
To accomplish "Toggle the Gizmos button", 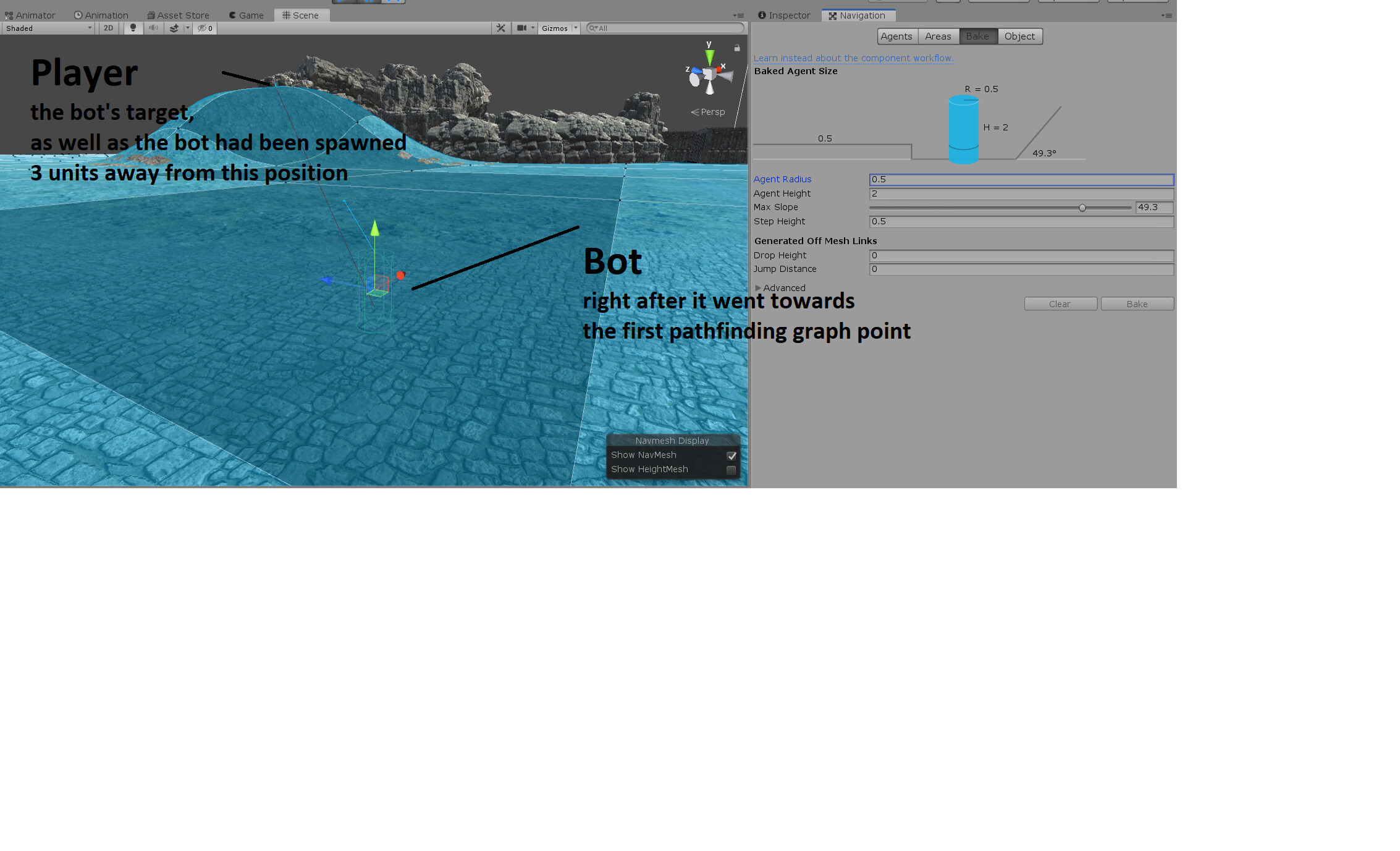I will coord(555,28).
